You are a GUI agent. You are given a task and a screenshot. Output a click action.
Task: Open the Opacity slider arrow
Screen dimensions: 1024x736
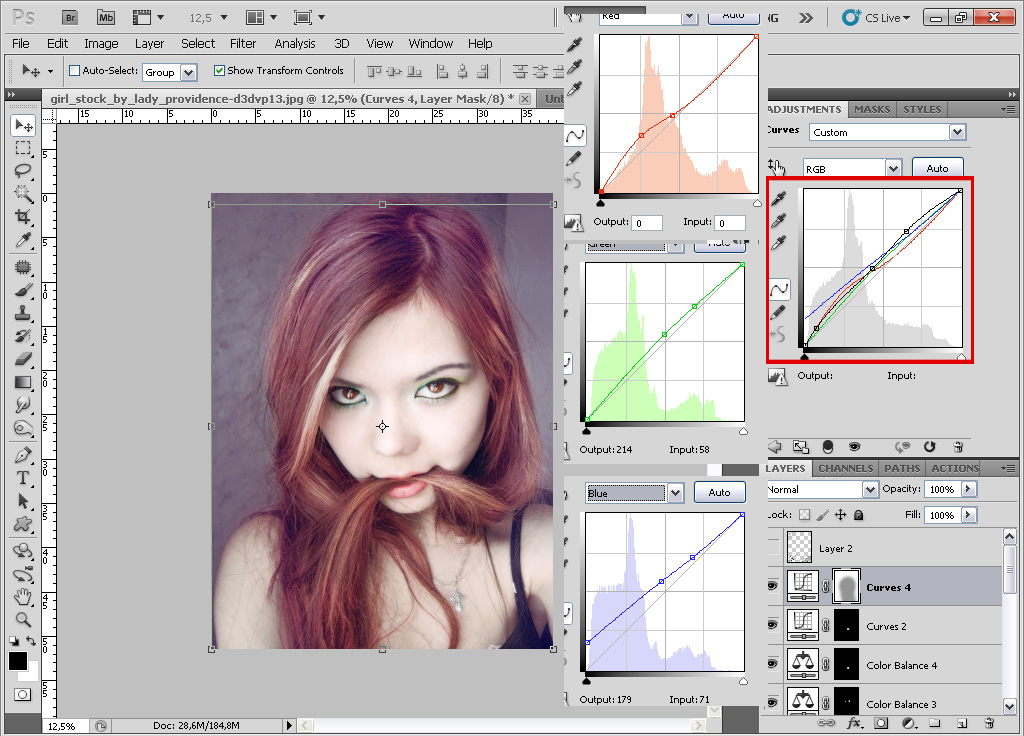tap(969, 488)
